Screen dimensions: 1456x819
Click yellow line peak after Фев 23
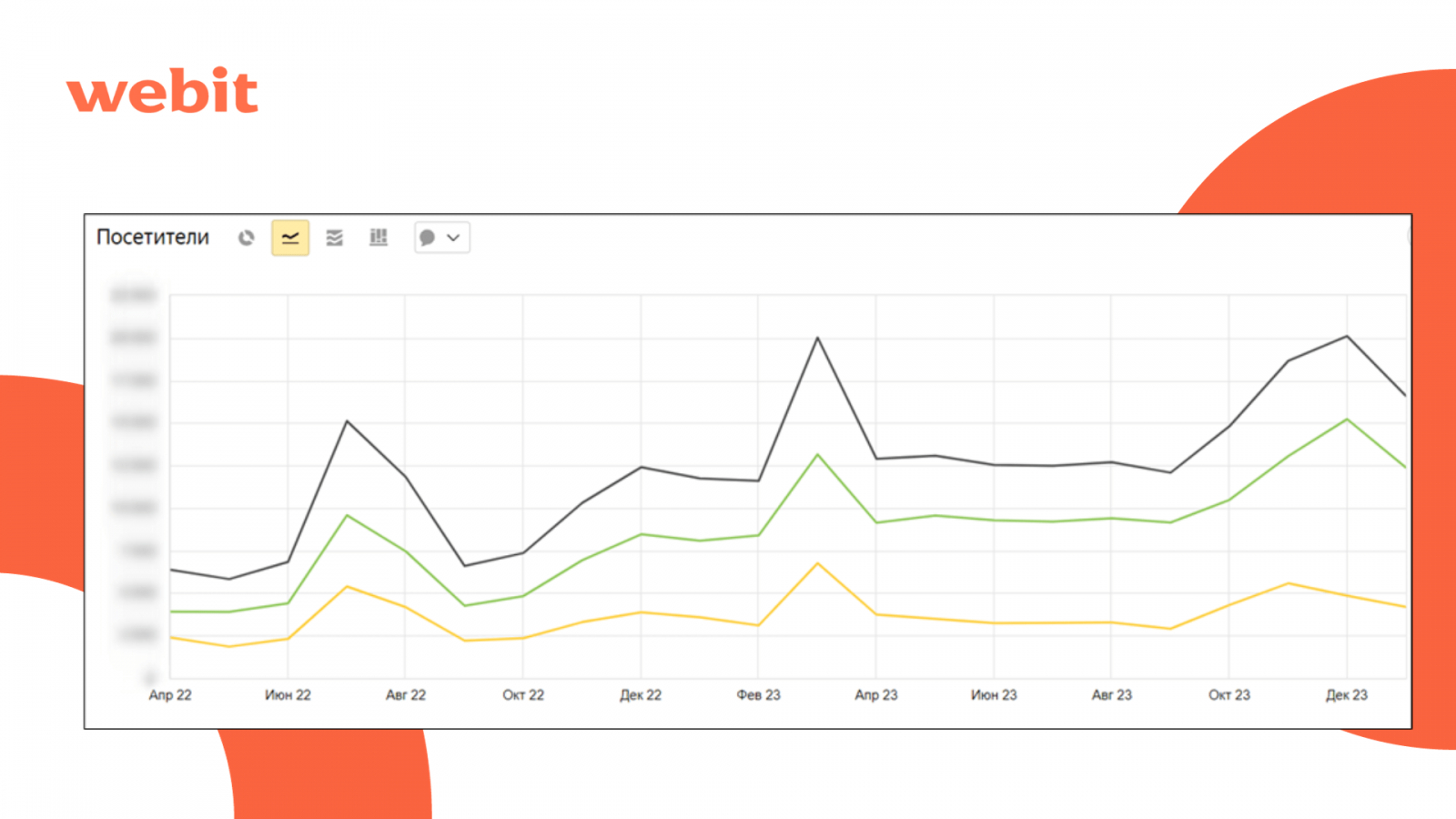point(817,563)
